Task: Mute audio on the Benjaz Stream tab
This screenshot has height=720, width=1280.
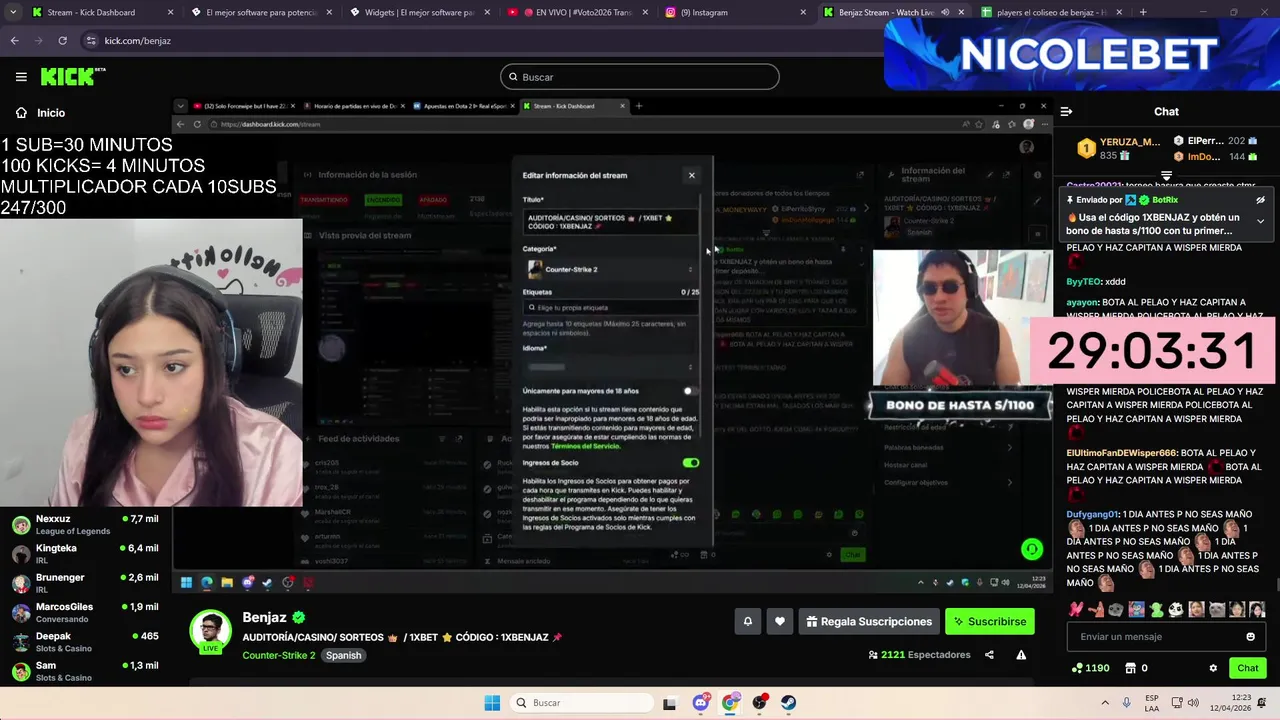Action: click(945, 12)
